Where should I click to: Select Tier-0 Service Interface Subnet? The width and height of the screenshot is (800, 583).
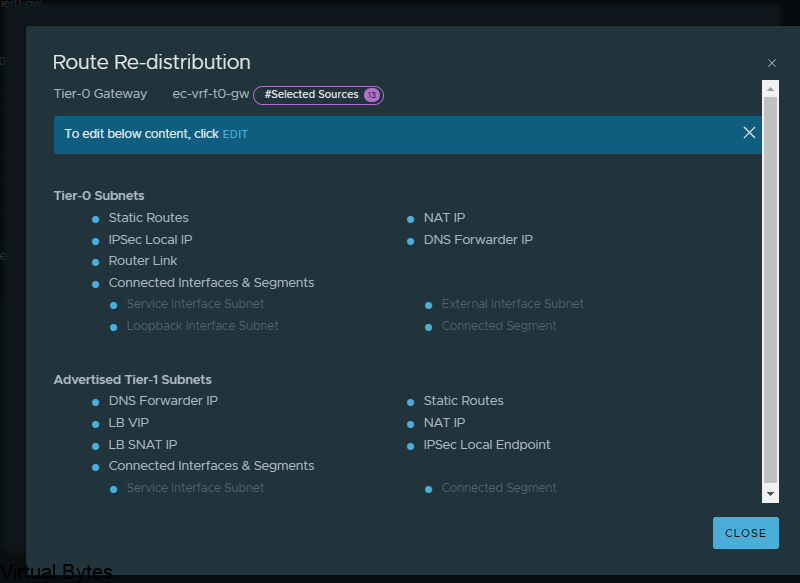point(195,304)
